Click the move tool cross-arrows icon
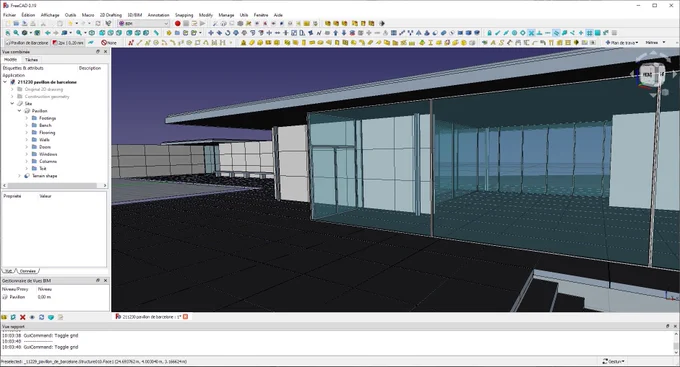 [x=211, y=33]
